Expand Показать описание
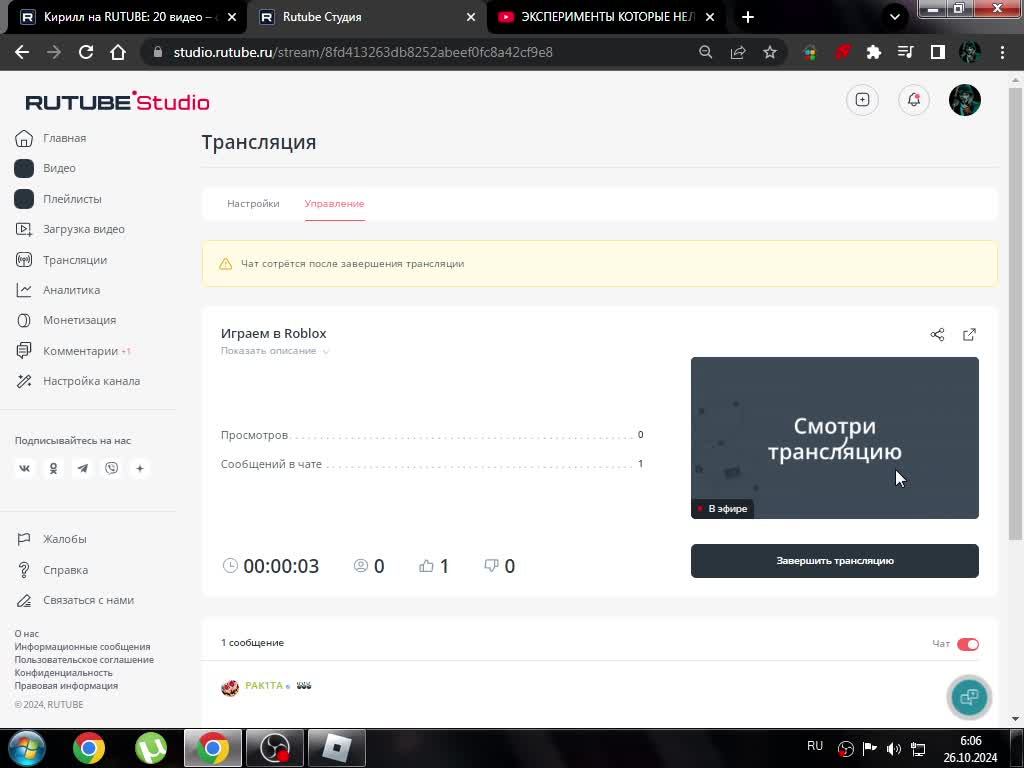 (x=274, y=351)
